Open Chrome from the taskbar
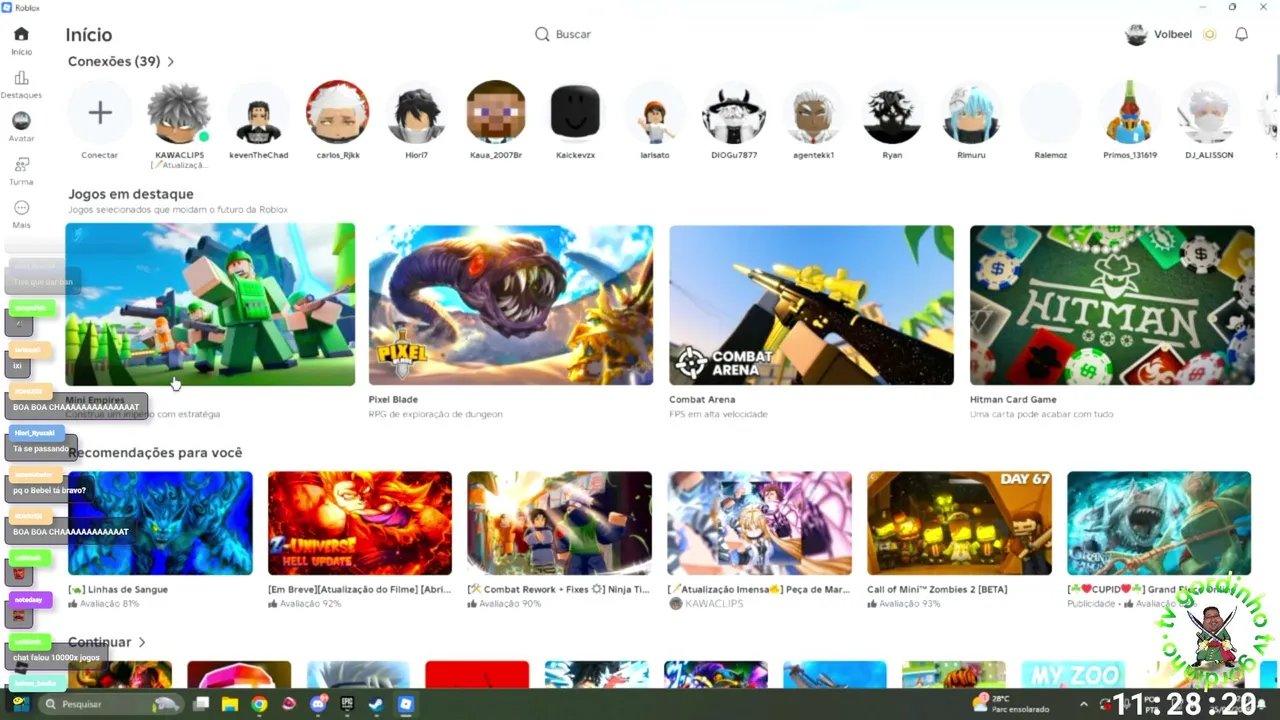Image resolution: width=1280 pixels, height=720 pixels. click(x=259, y=704)
